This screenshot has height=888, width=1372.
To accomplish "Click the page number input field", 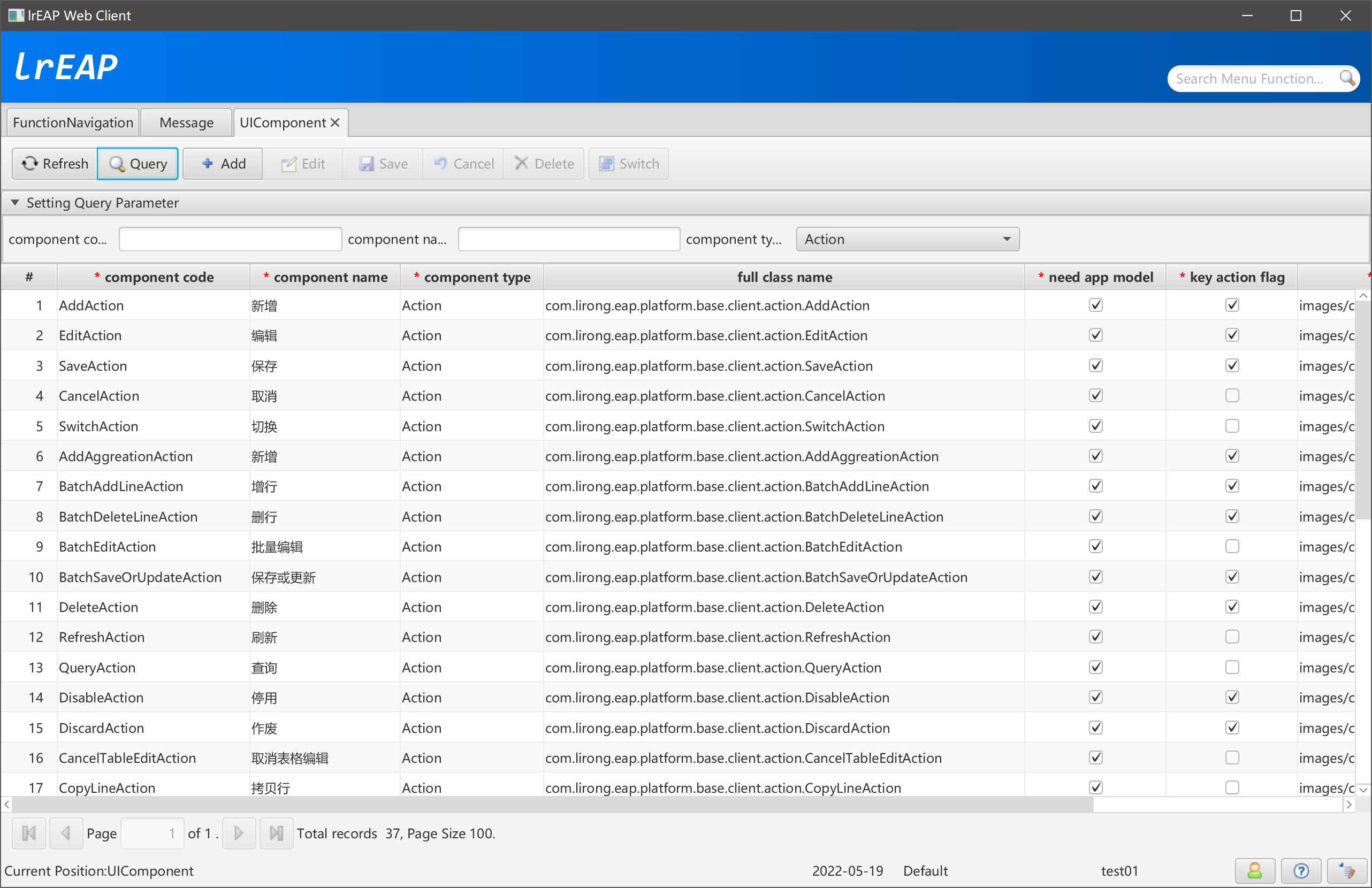I will tap(152, 833).
